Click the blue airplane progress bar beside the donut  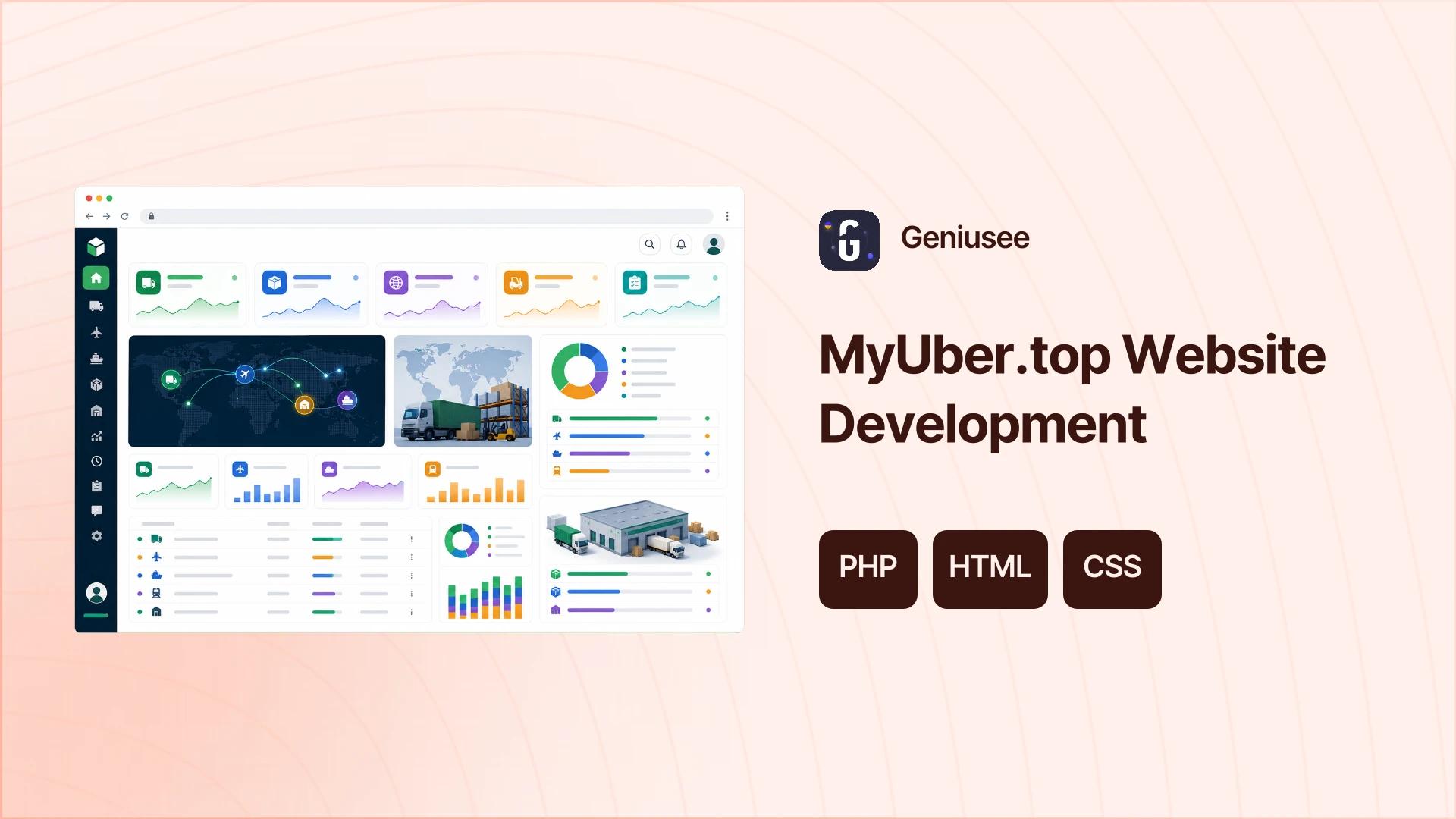630,436
